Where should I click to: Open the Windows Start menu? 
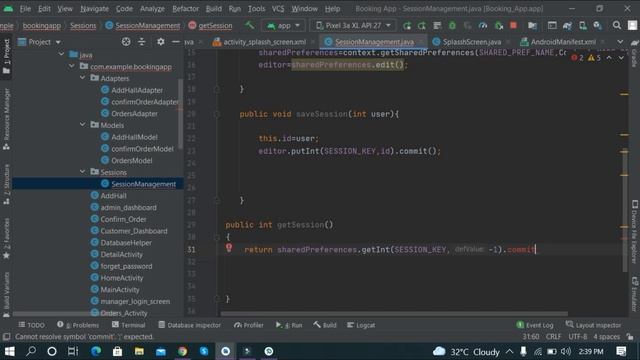[x=9, y=351]
